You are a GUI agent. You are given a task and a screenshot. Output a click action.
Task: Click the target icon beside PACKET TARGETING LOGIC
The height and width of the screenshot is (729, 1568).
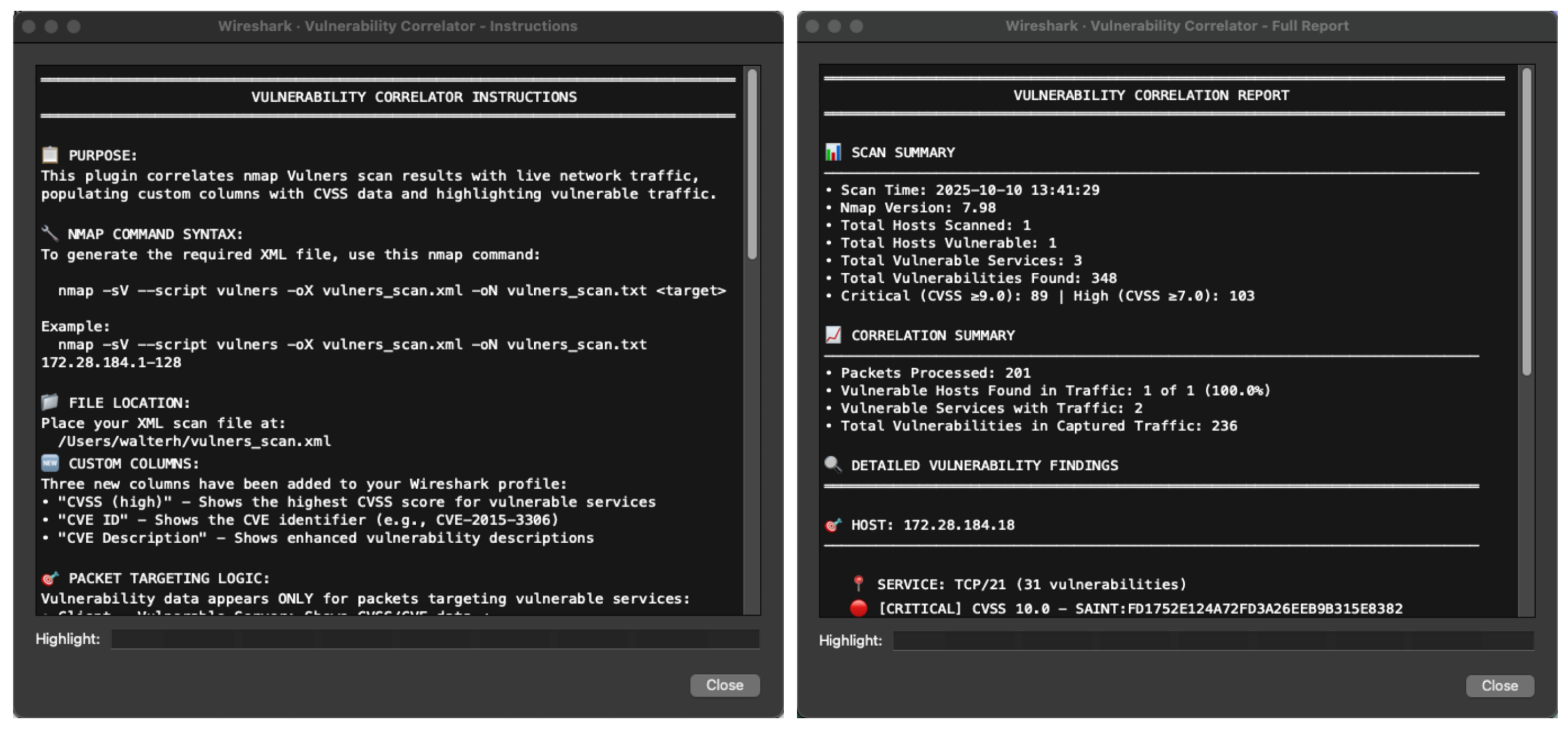pos(50,578)
